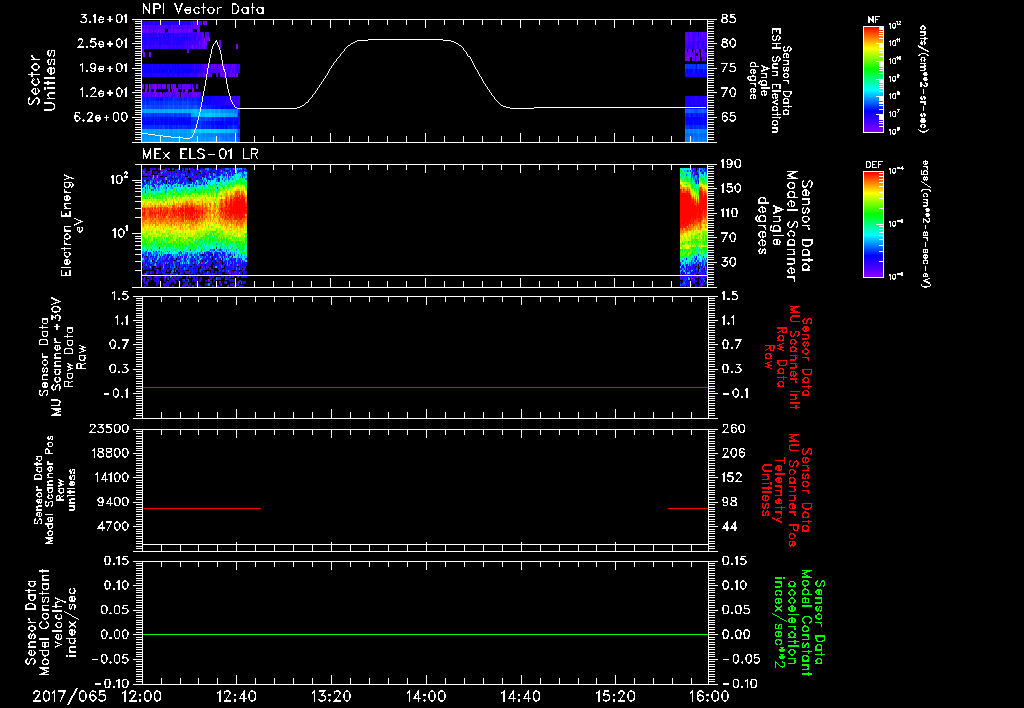Click the NF color bar legend
Screen dimensions: 1024x708
pos(873,78)
